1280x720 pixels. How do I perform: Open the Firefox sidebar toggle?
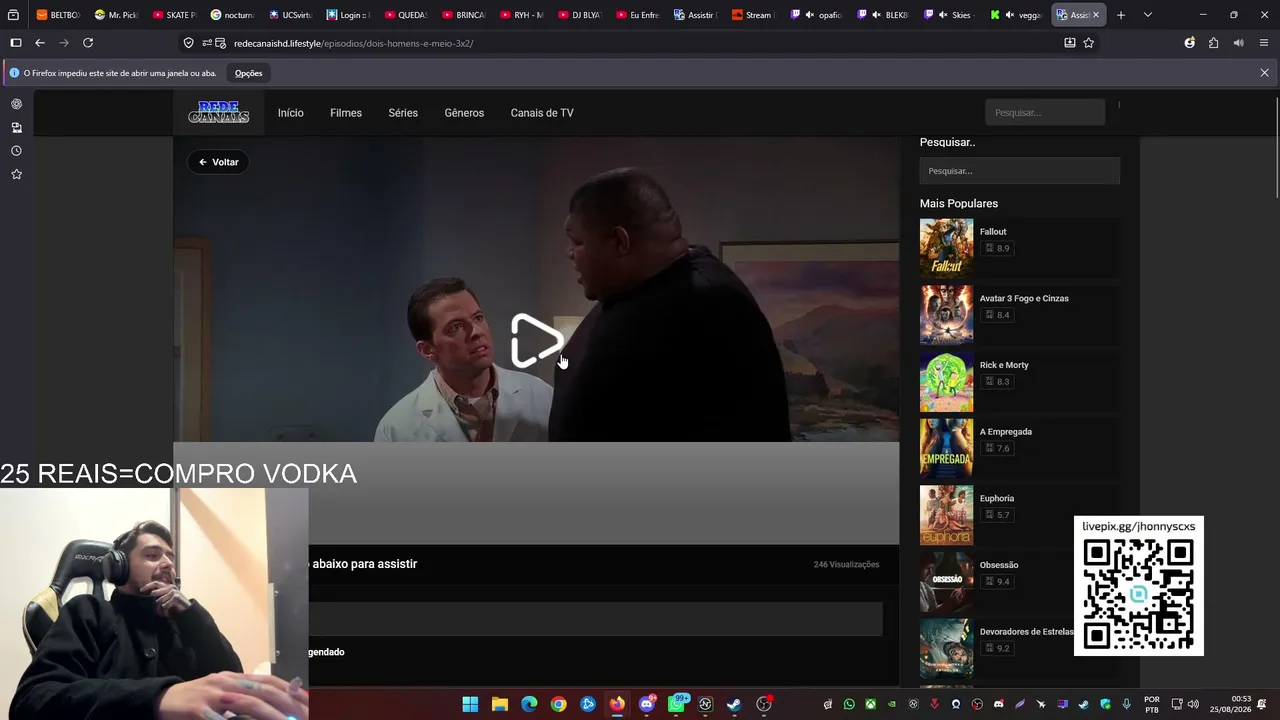pyautogui.click(x=15, y=43)
